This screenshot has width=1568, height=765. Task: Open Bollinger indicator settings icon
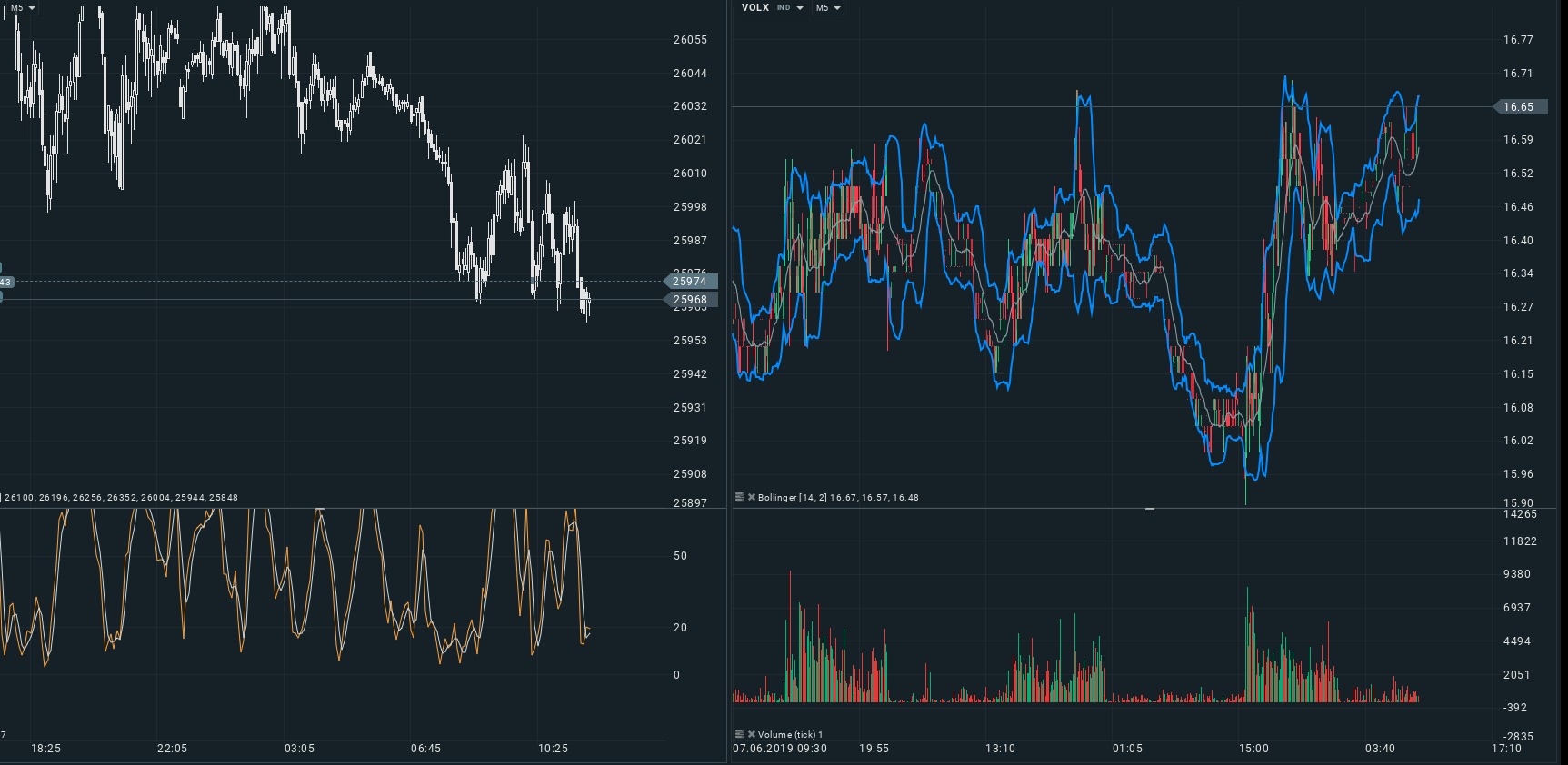(740, 497)
